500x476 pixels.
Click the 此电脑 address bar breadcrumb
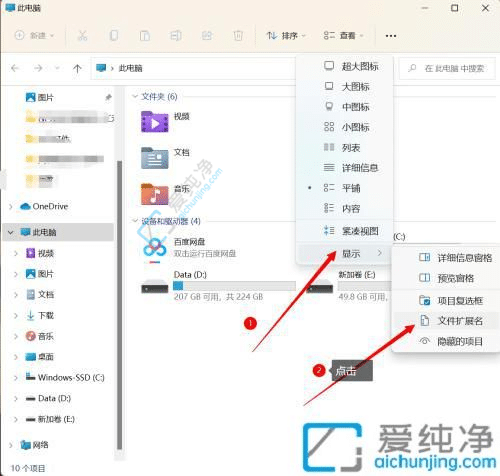point(131,68)
